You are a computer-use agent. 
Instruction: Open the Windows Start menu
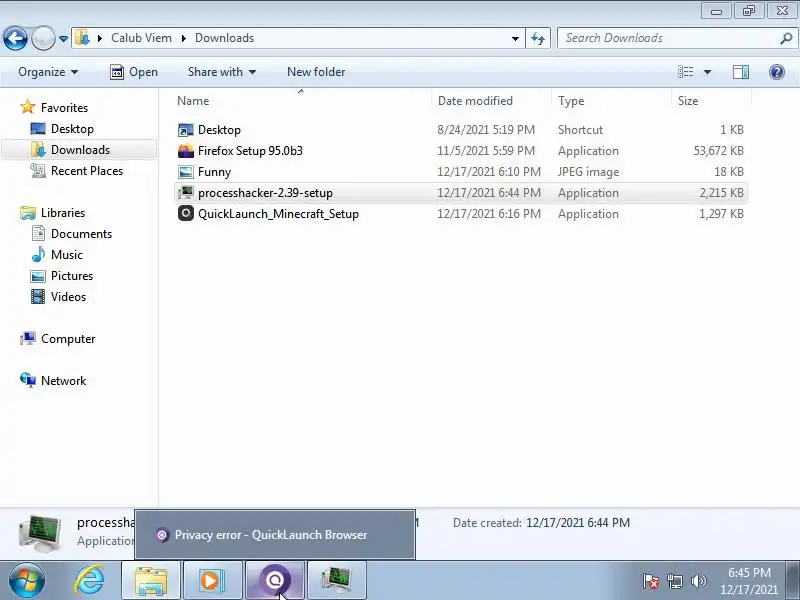26,580
